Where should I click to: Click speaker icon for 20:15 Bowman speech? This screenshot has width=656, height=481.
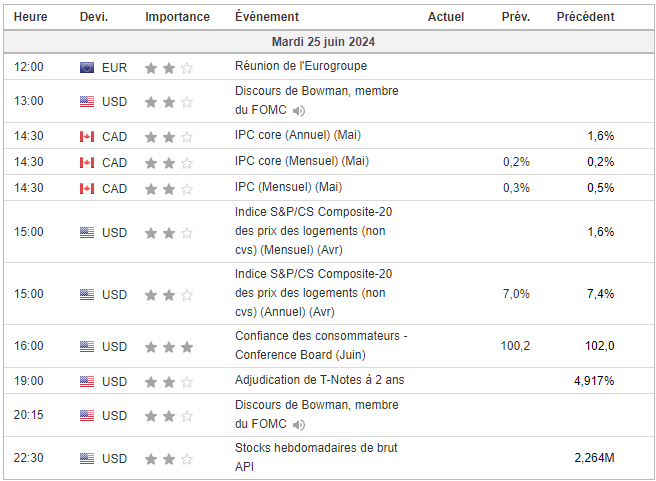coord(299,425)
